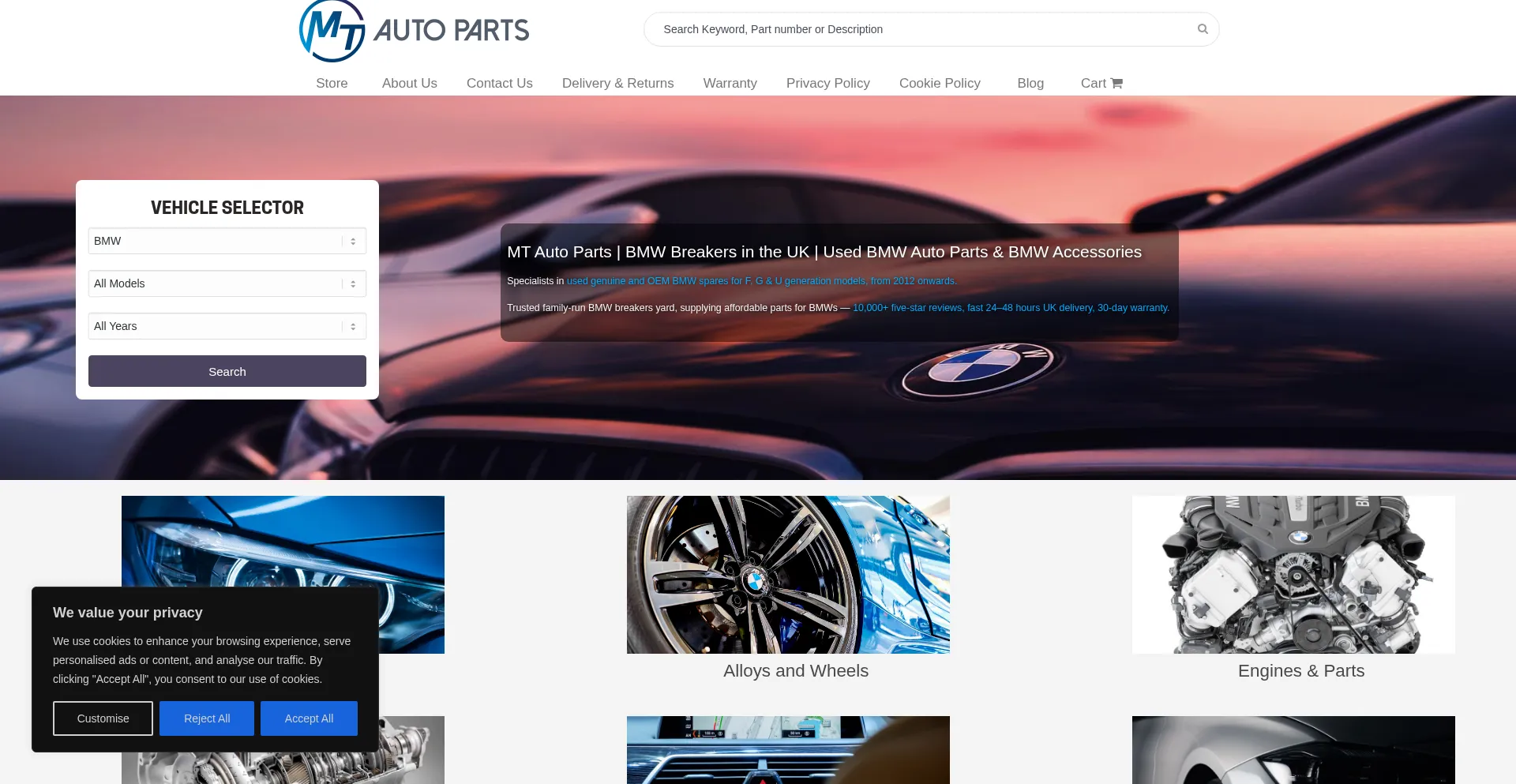
Task: Click the MT Auto Parts logo
Action: pyautogui.click(x=414, y=31)
